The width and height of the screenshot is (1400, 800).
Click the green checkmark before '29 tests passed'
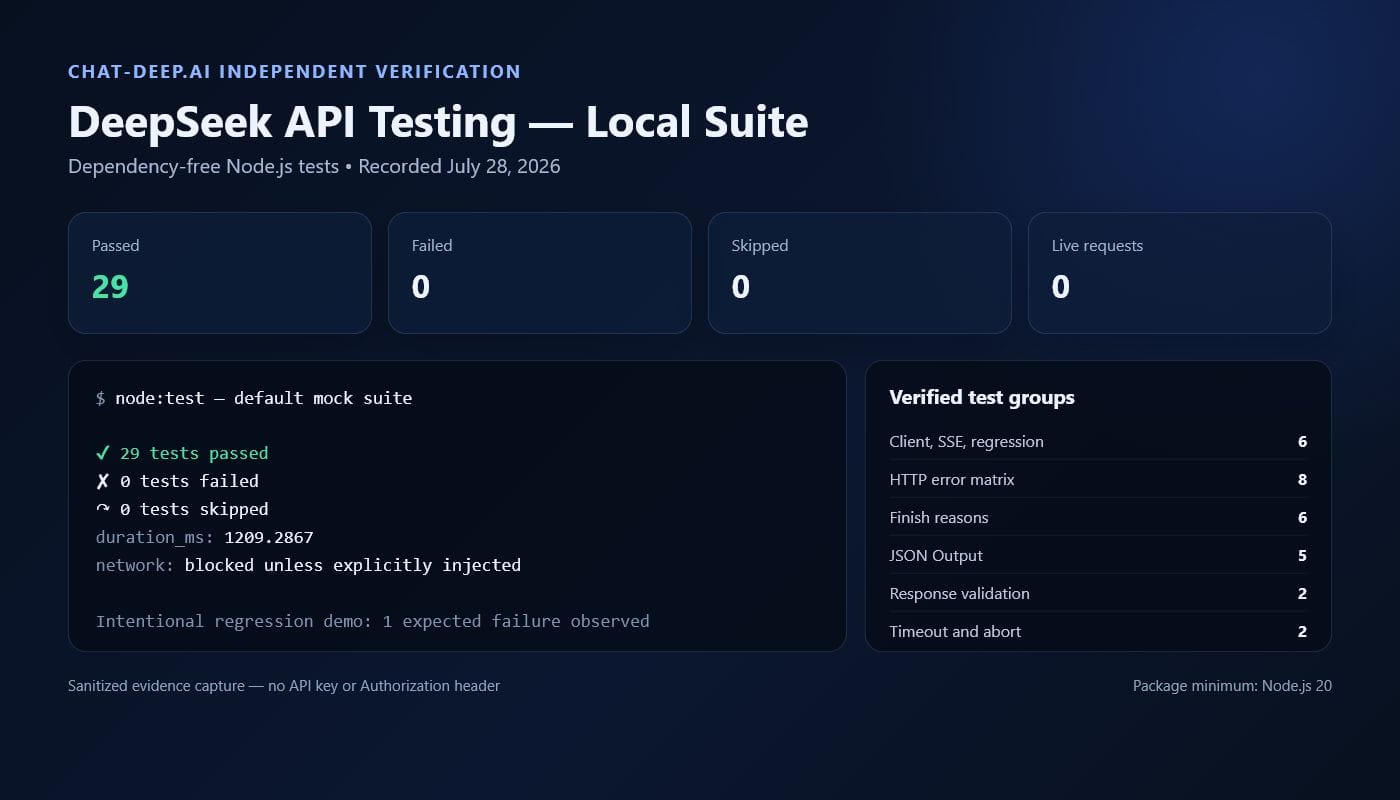[103, 453]
